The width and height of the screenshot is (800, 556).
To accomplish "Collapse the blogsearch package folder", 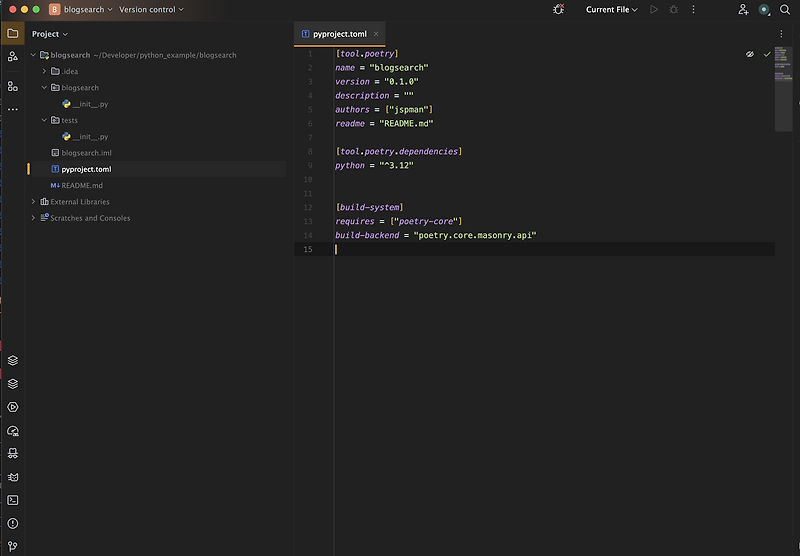I will [x=44, y=87].
